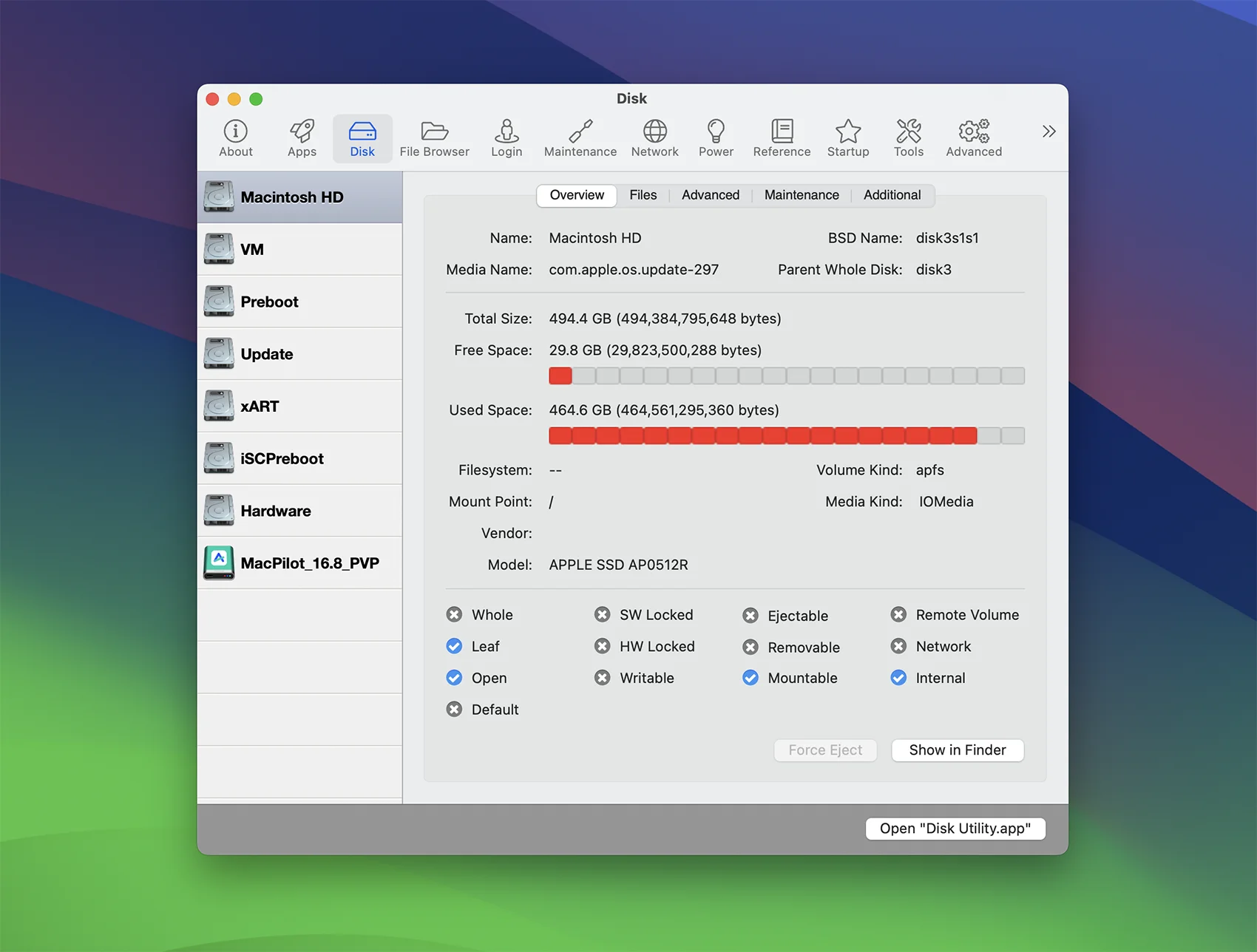
Task: Open Disk Utility.app via button
Action: coord(955,829)
